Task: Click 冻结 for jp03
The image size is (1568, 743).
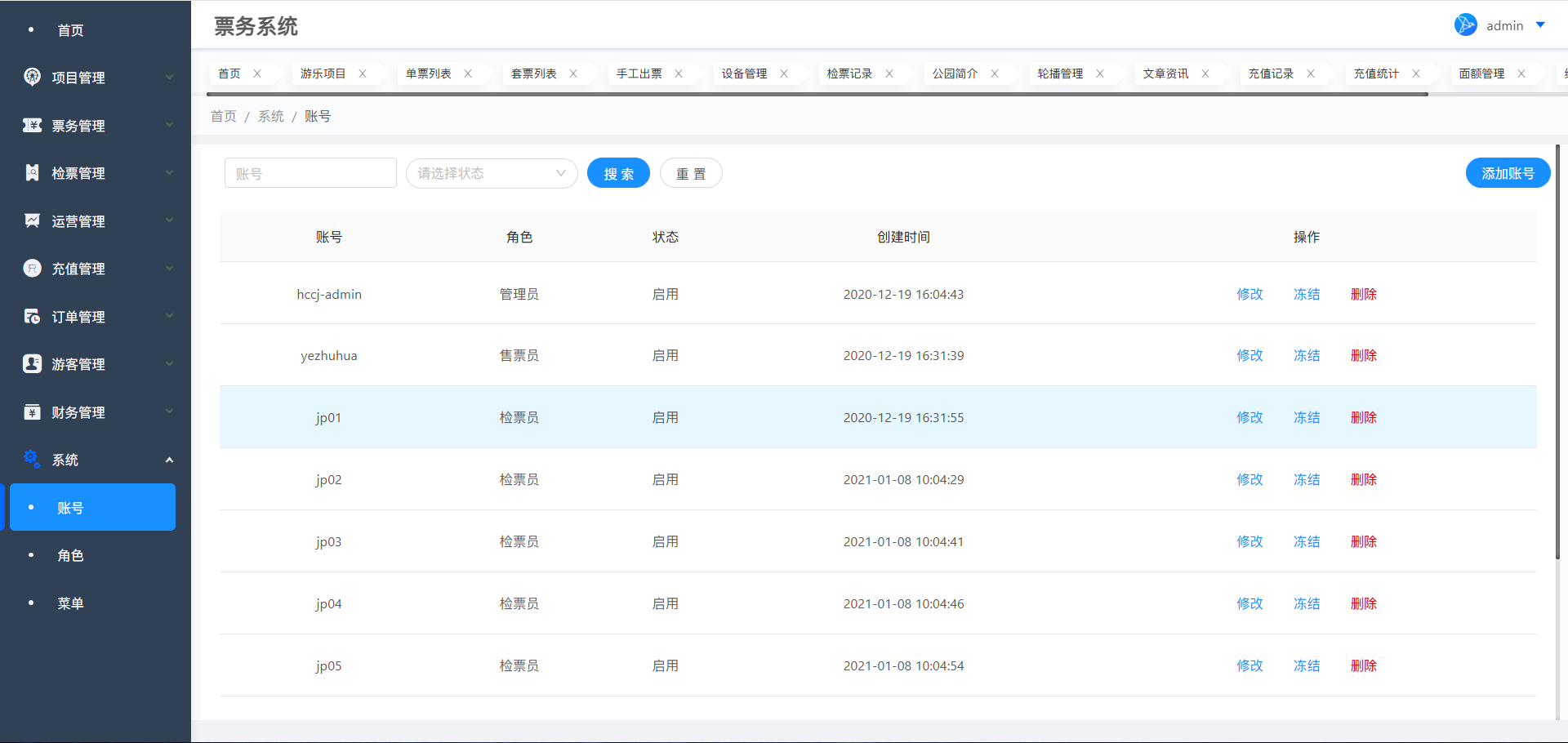Action: [x=1307, y=541]
